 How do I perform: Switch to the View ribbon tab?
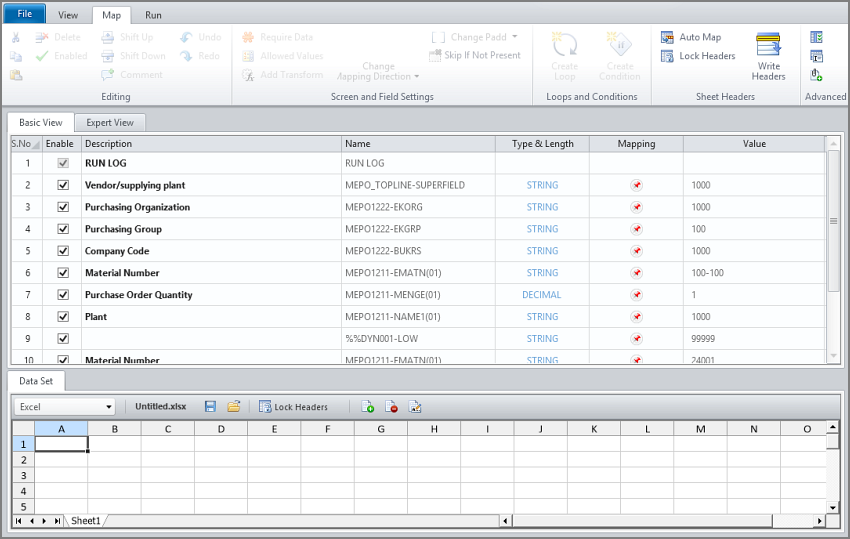point(68,15)
